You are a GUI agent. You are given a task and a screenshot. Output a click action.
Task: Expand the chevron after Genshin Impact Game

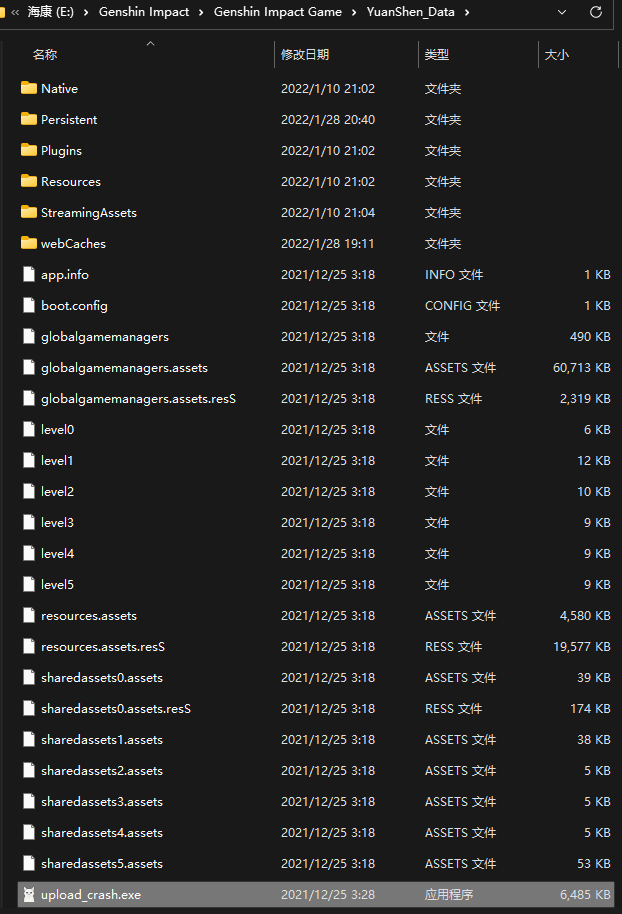tap(354, 12)
